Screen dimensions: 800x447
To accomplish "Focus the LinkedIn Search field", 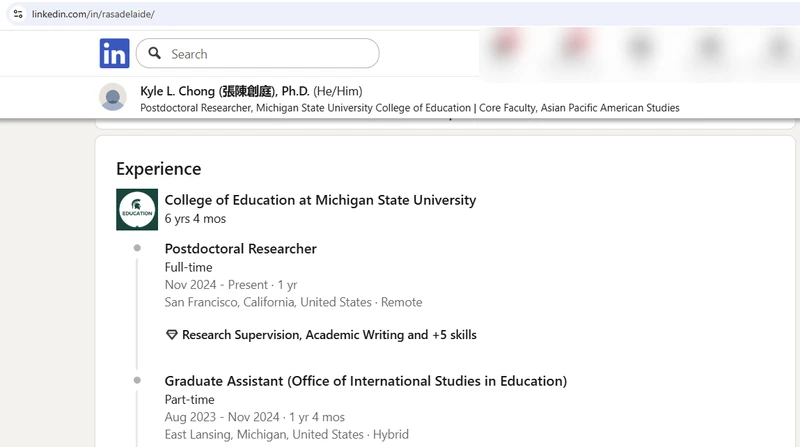I will 258,53.
